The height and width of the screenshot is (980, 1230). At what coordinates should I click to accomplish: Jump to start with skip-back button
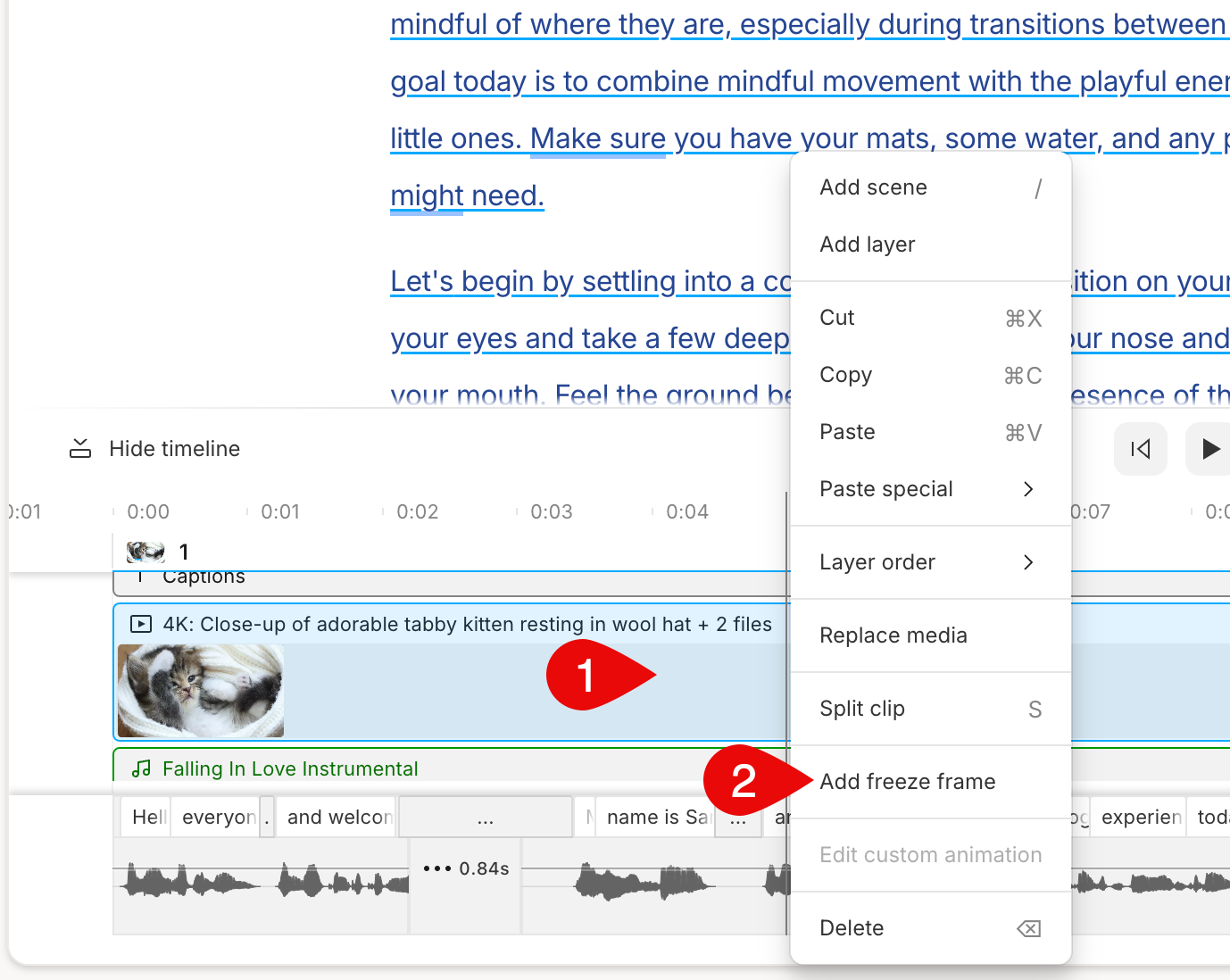point(1140,449)
